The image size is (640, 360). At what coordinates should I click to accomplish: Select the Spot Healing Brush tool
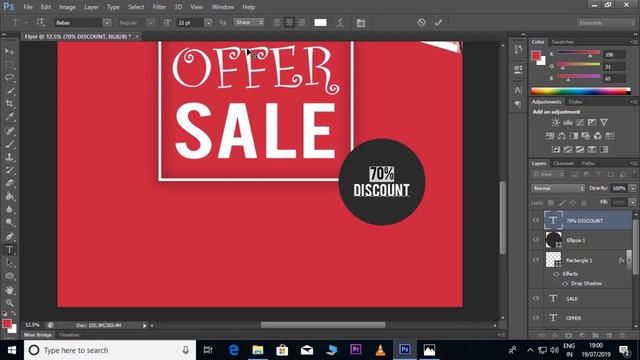(x=9, y=131)
